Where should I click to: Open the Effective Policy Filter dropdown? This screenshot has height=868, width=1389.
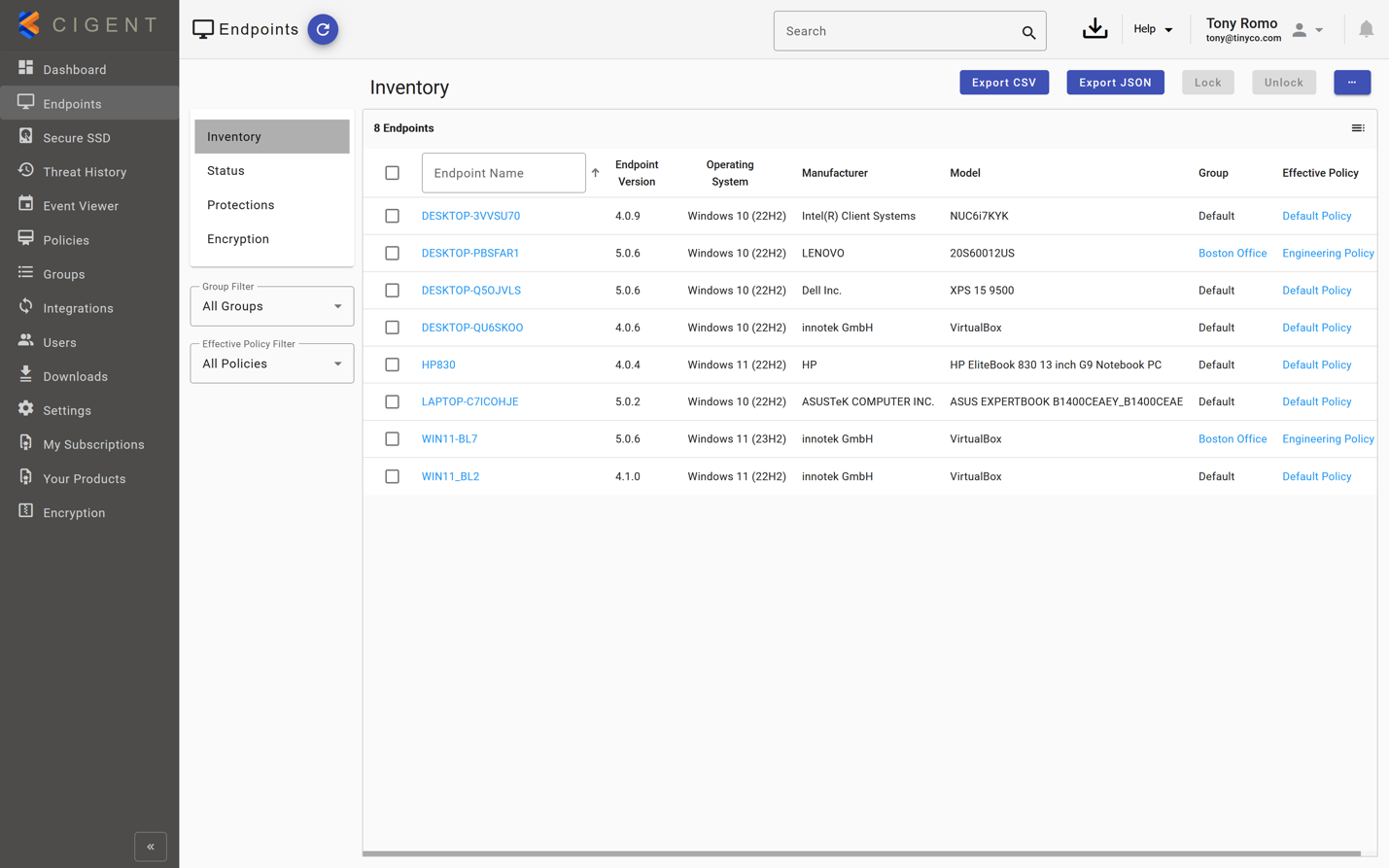(x=272, y=364)
